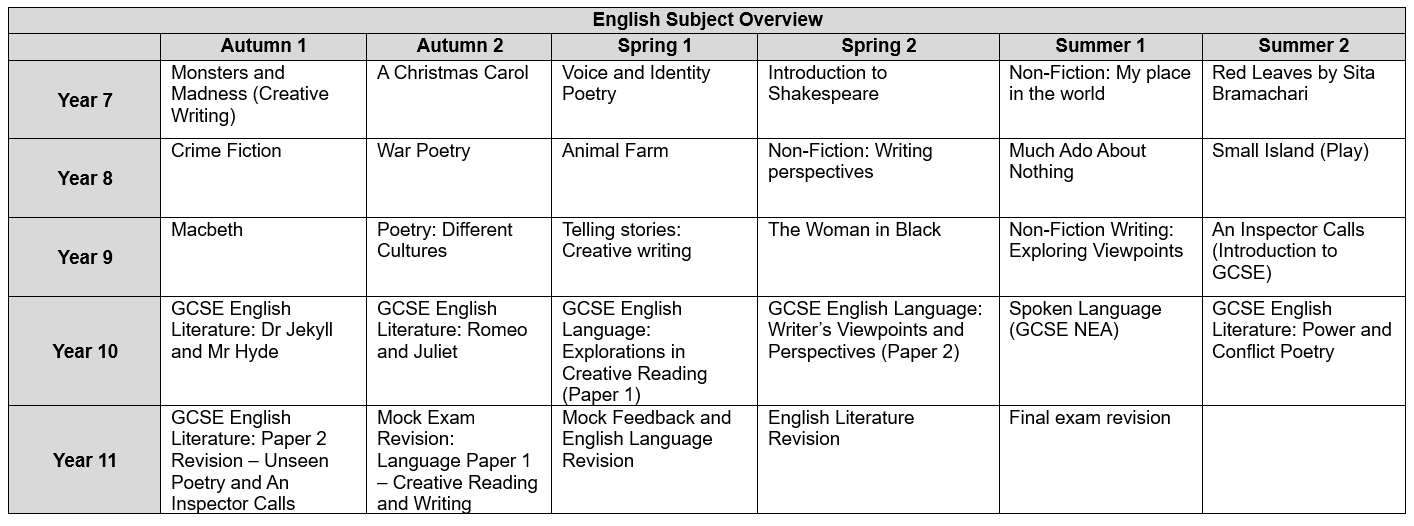Screen dimensions: 1414x526
Task: Click the English Subject Overview title
Action: point(707,20)
